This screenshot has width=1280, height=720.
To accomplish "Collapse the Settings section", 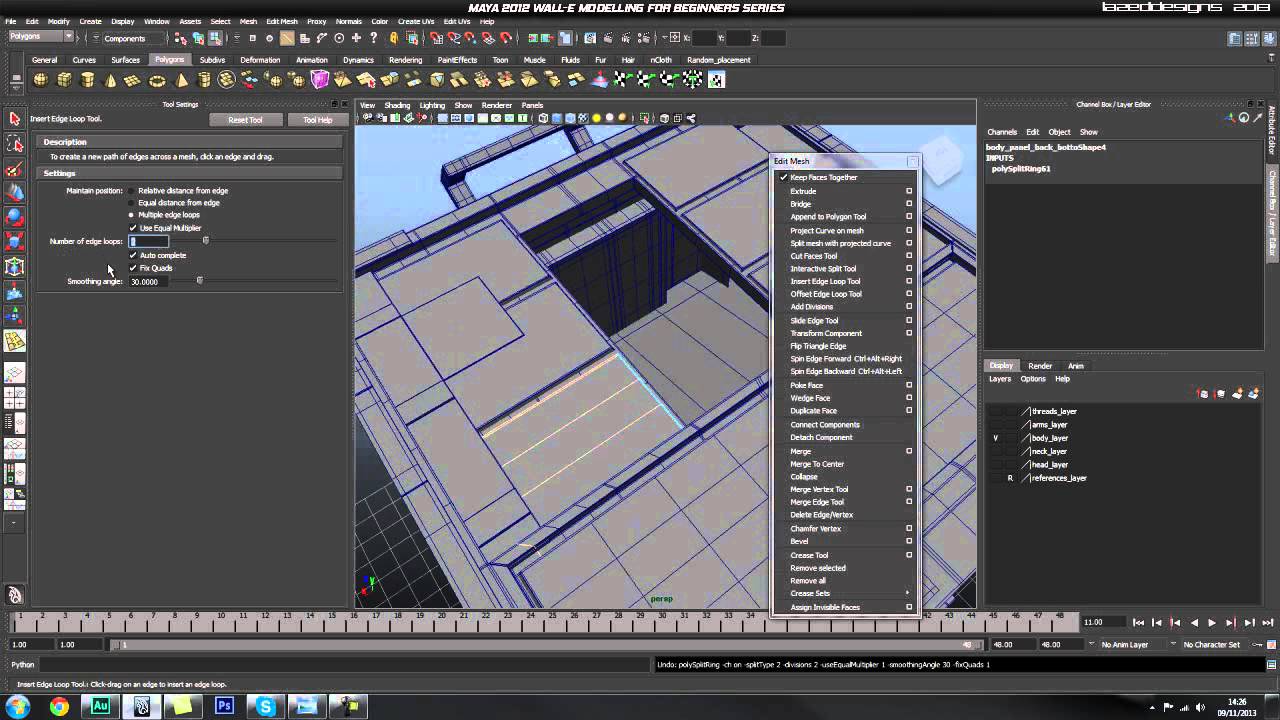I will (x=190, y=173).
